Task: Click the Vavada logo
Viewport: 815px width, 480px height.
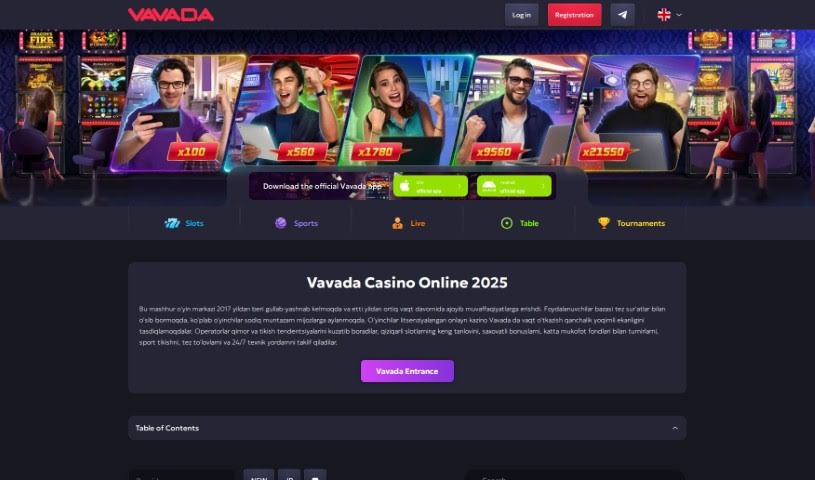Action: (x=170, y=15)
